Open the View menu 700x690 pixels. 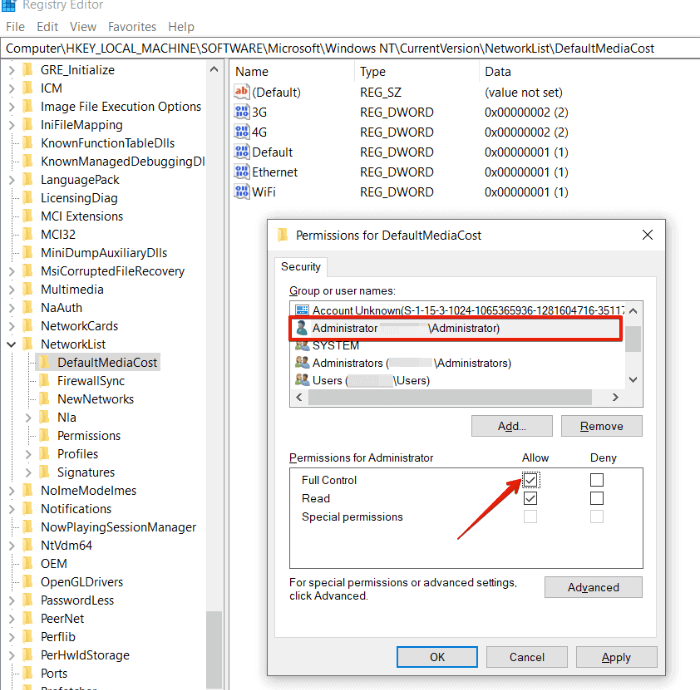pos(83,27)
